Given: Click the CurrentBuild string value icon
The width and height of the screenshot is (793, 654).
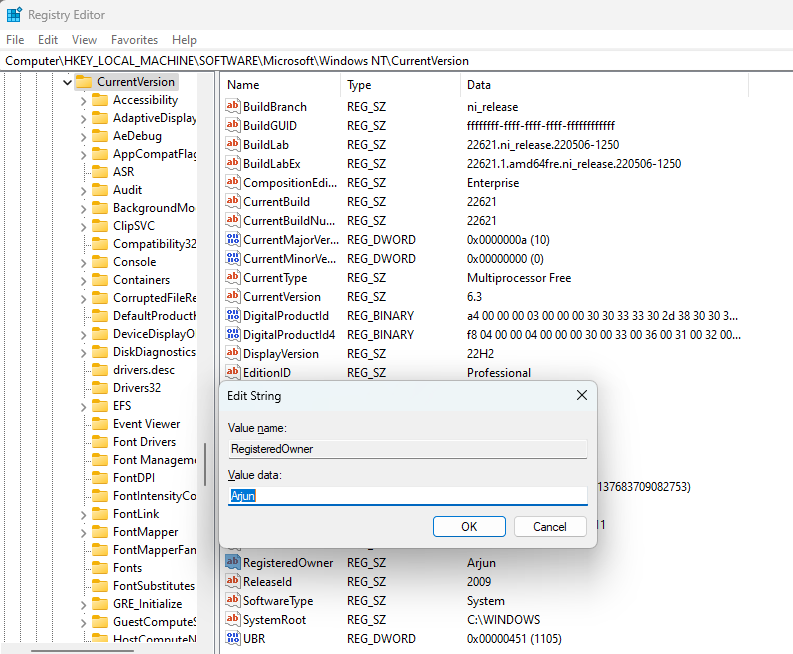Looking at the screenshot, I should (x=233, y=201).
